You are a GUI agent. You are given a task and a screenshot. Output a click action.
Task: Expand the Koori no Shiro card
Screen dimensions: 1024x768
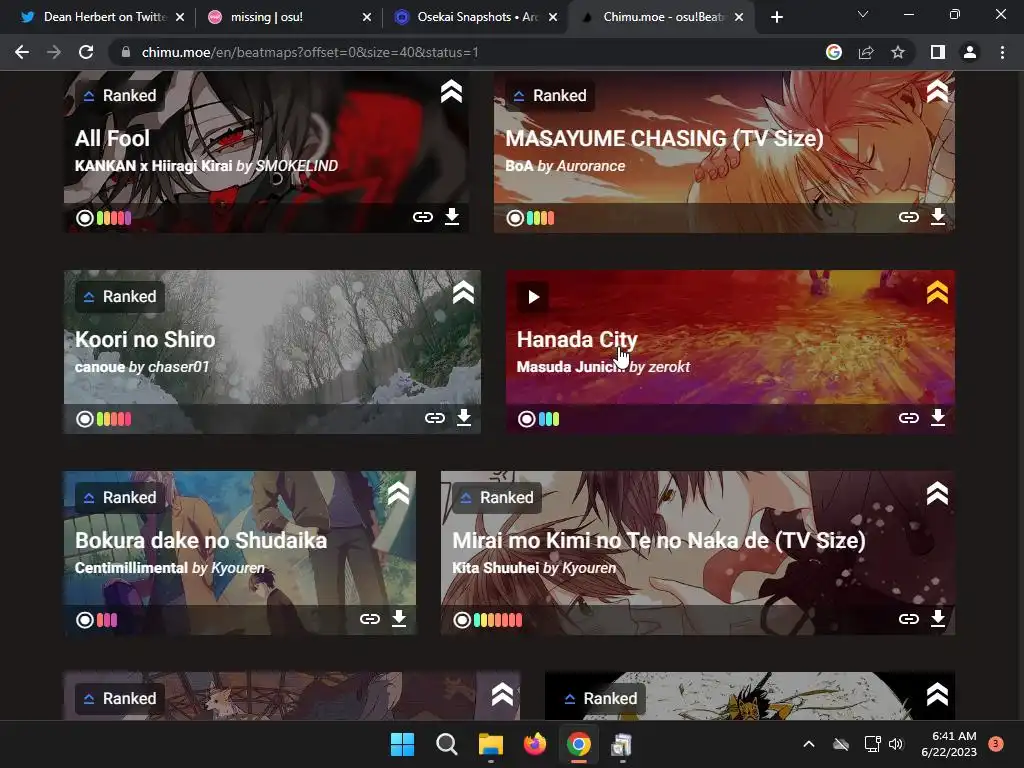pos(463,293)
